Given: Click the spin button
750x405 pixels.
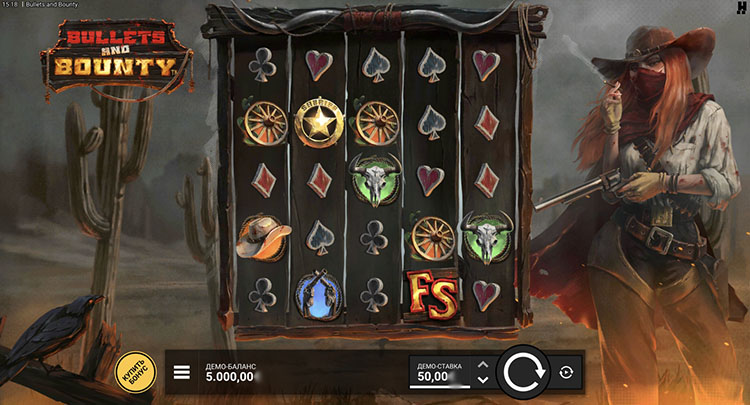Looking at the screenshot, I should [525, 372].
